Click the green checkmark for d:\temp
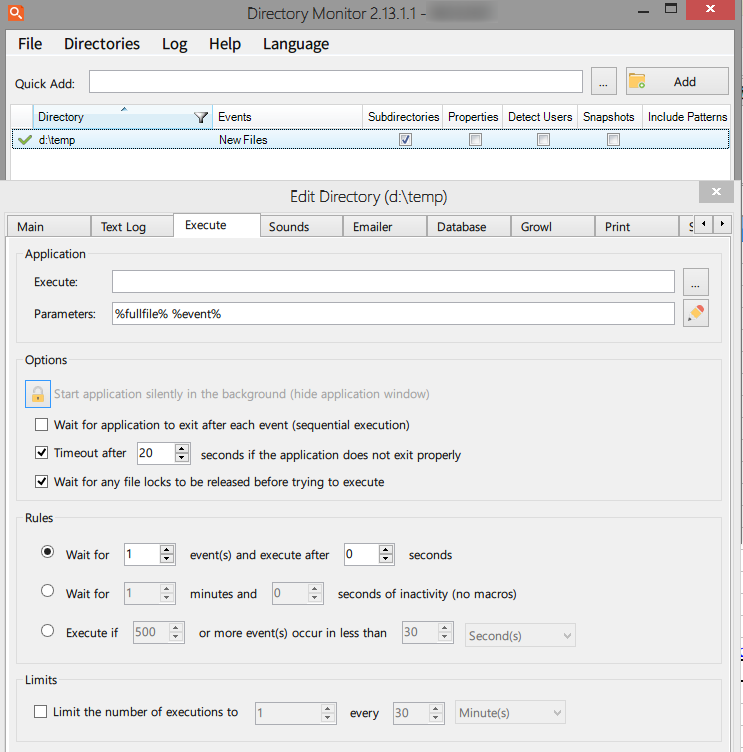Image resolution: width=743 pixels, height=752 pixels. pos(24,140)
